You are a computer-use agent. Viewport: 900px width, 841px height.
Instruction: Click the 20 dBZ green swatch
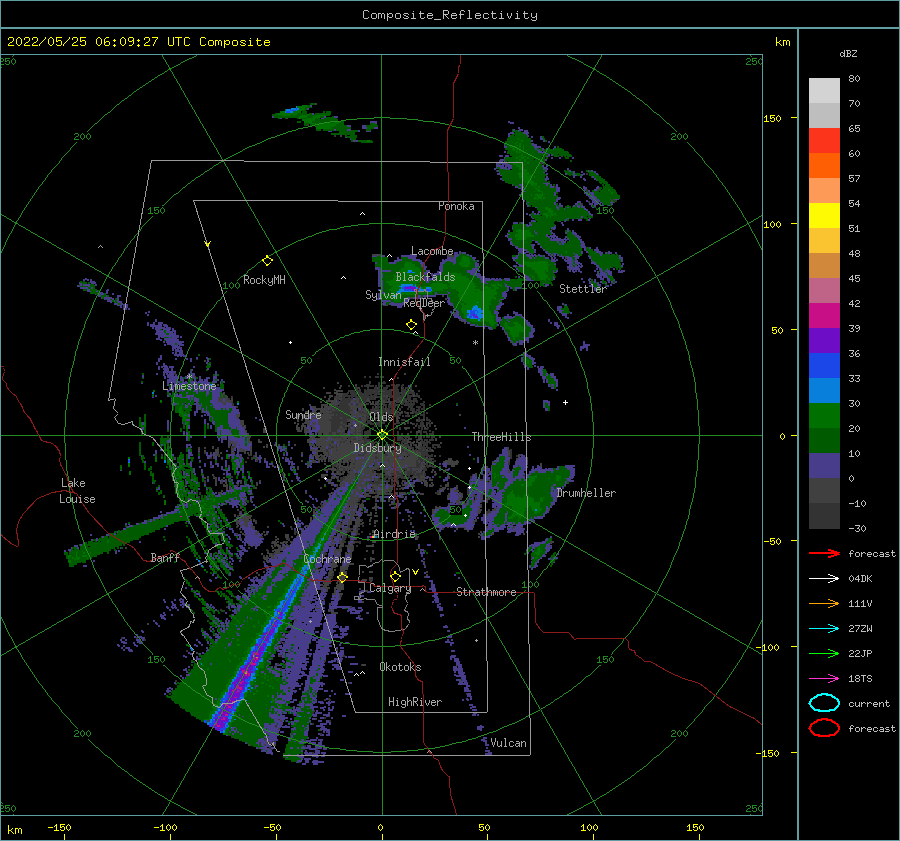pyautogui.click(x=824, y=415)
